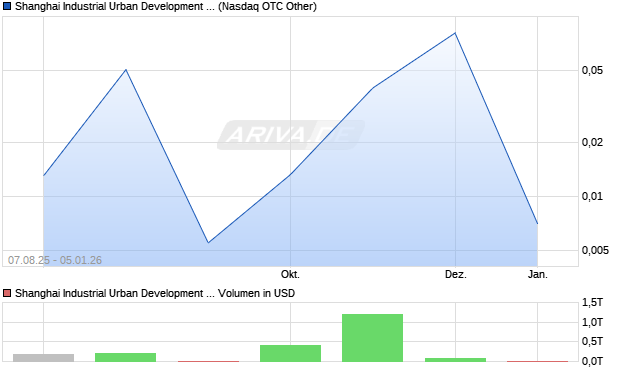
Task: Click the chart title Shanghai Industrial Urban Development (Nasdaq OTC Other)
Action: [166, 6]
